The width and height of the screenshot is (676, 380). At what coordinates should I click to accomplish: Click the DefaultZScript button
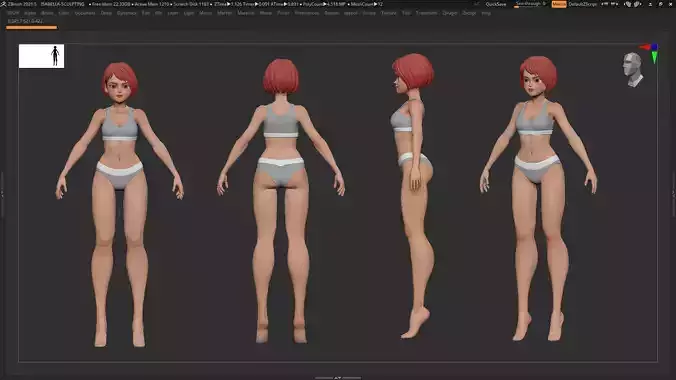click(x=582, y=4)
